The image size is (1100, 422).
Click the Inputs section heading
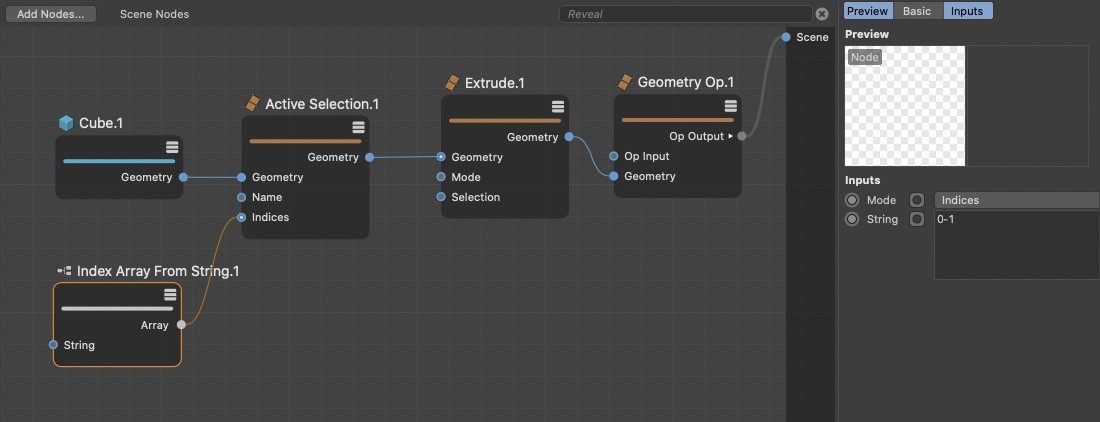point(862,180)
